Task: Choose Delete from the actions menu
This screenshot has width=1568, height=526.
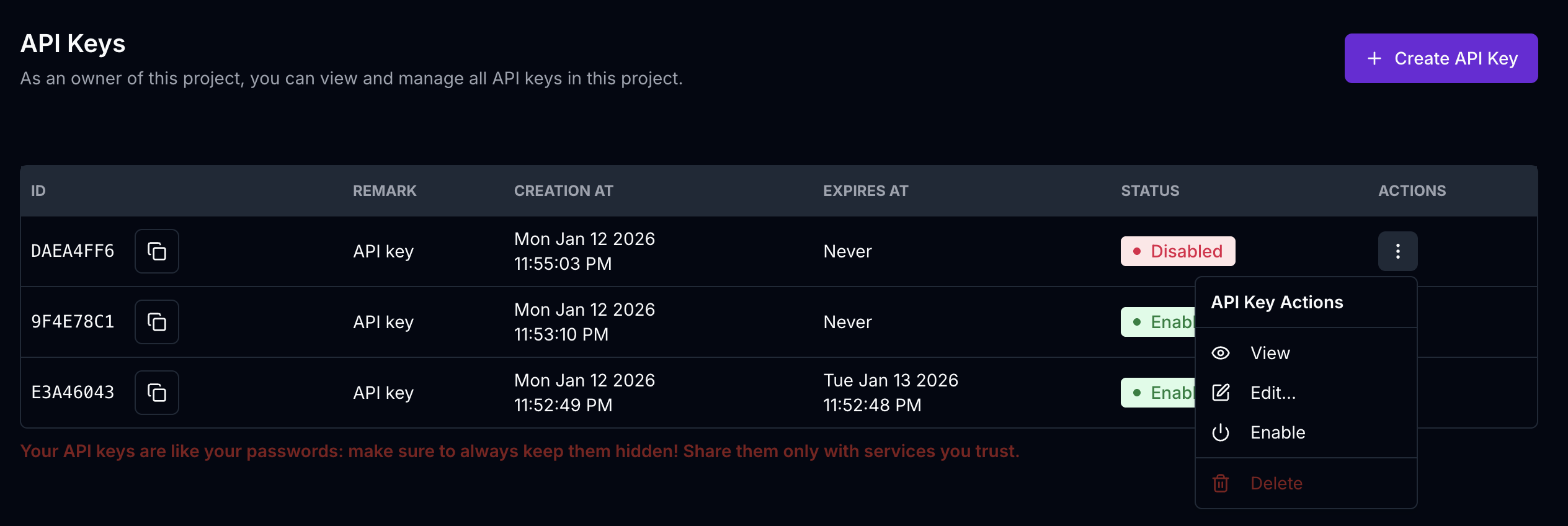Action: [1276, 483]
